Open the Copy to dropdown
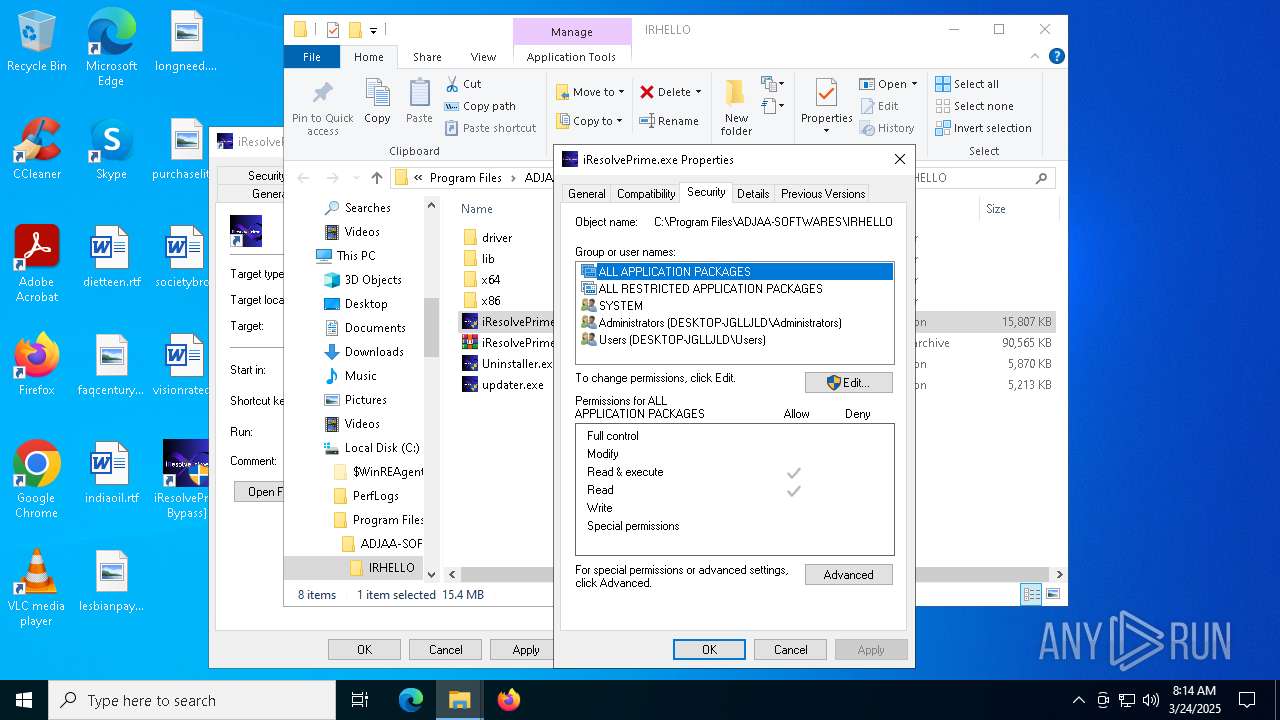Screen dimensions: 1280x720 point(589,121)
